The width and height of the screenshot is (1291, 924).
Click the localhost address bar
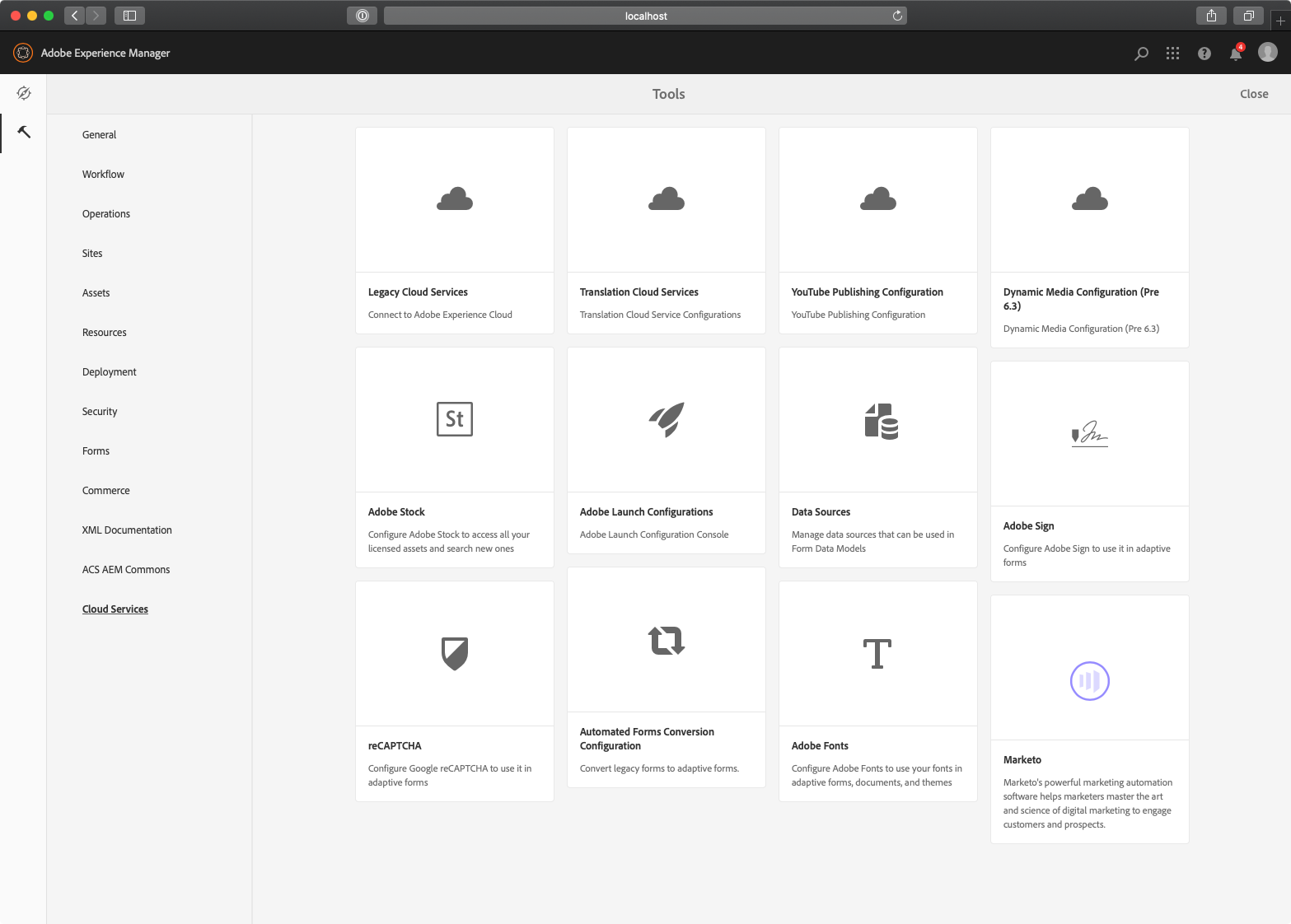point(645,16)
